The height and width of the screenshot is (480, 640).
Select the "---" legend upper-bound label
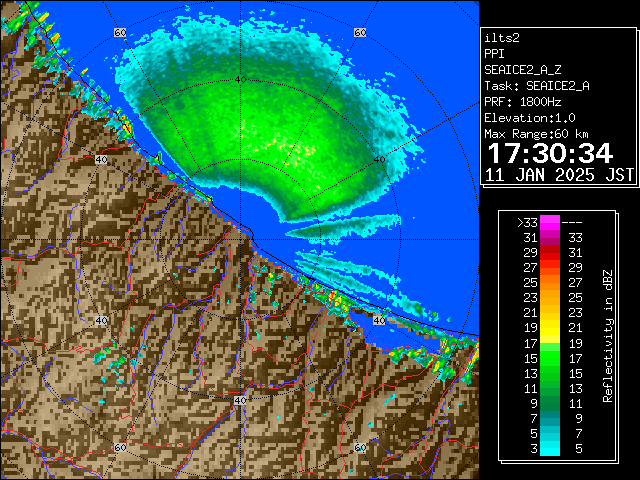pyautogui.click(x=572, y=222)
